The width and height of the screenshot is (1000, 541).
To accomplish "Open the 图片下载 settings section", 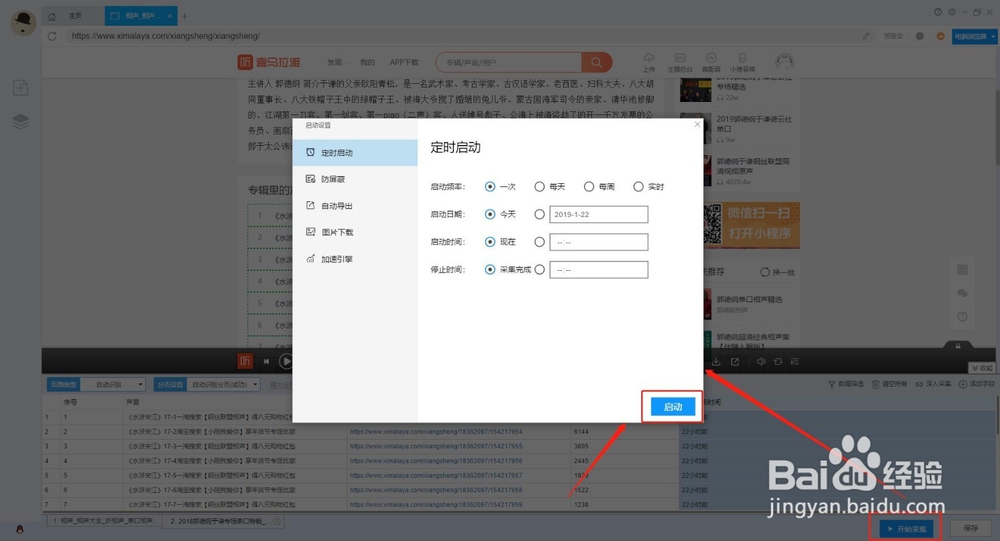I will 355,232.
